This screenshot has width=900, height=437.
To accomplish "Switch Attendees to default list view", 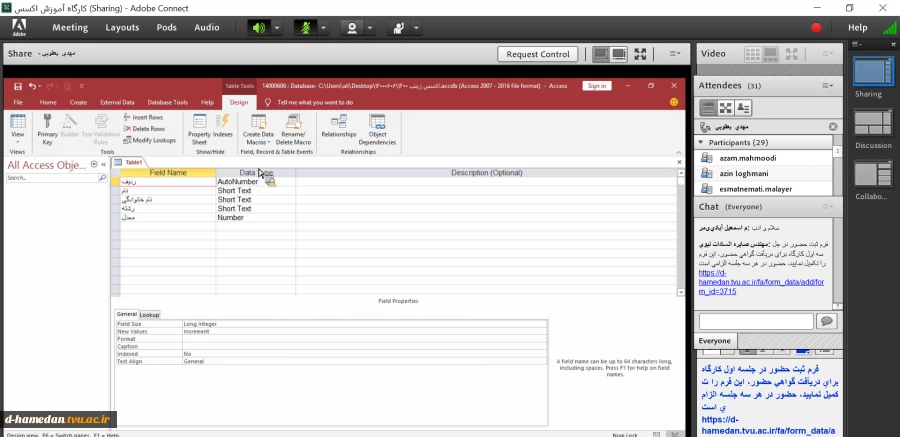I will (708, 107).
